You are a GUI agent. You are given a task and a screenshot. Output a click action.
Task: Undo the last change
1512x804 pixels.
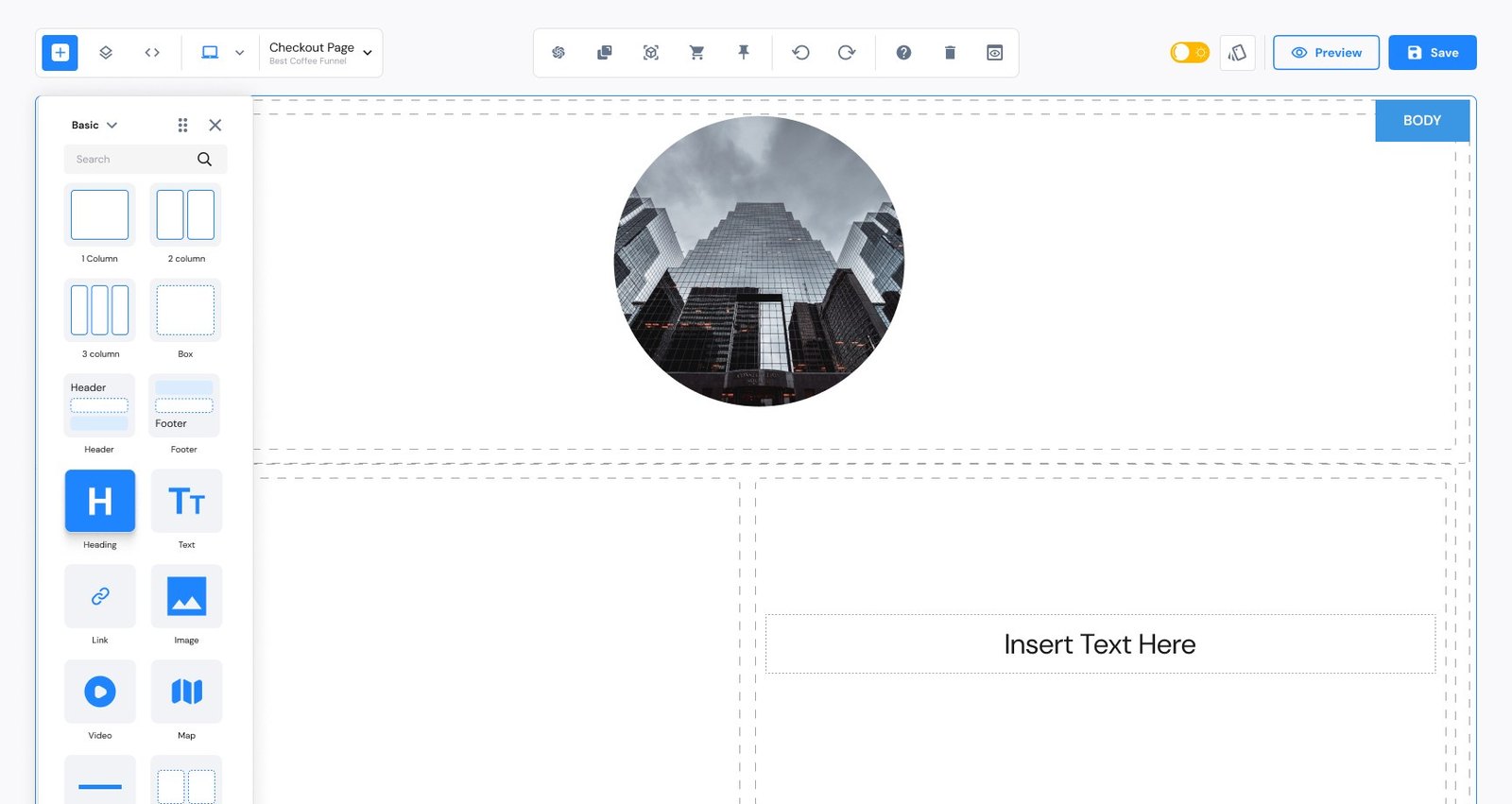click(x=800, y=53)
